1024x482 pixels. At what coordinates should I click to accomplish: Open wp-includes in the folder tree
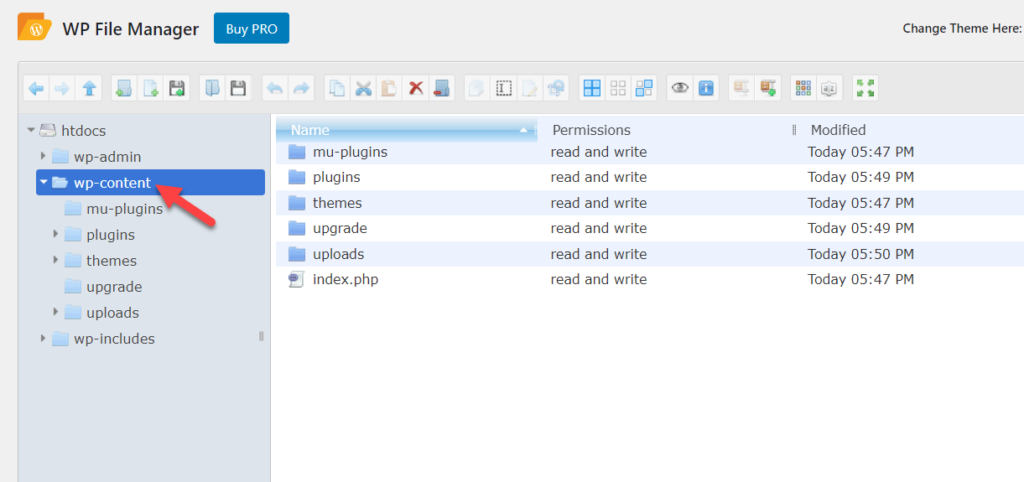[114, 339]
